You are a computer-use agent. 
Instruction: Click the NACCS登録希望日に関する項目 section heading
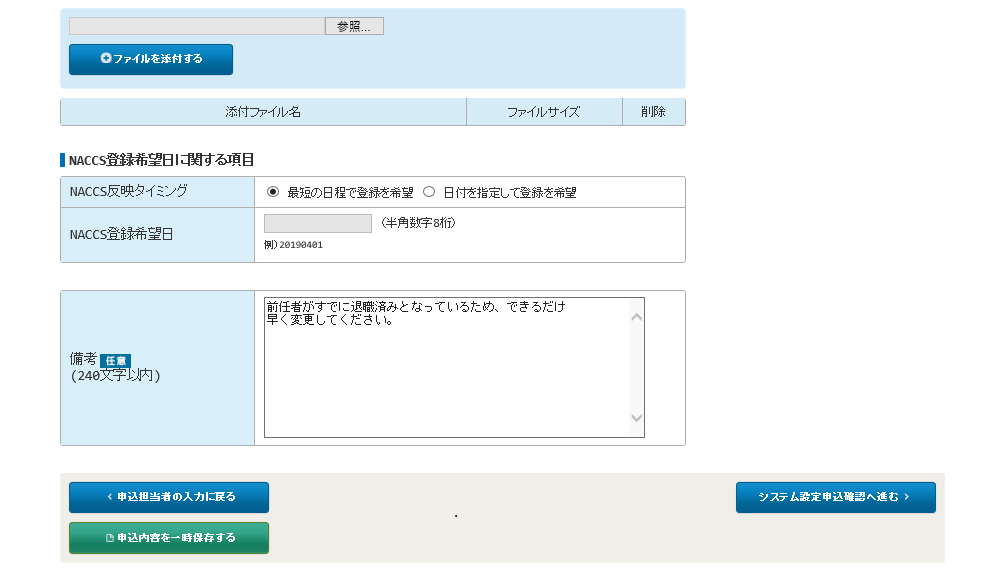161,160
